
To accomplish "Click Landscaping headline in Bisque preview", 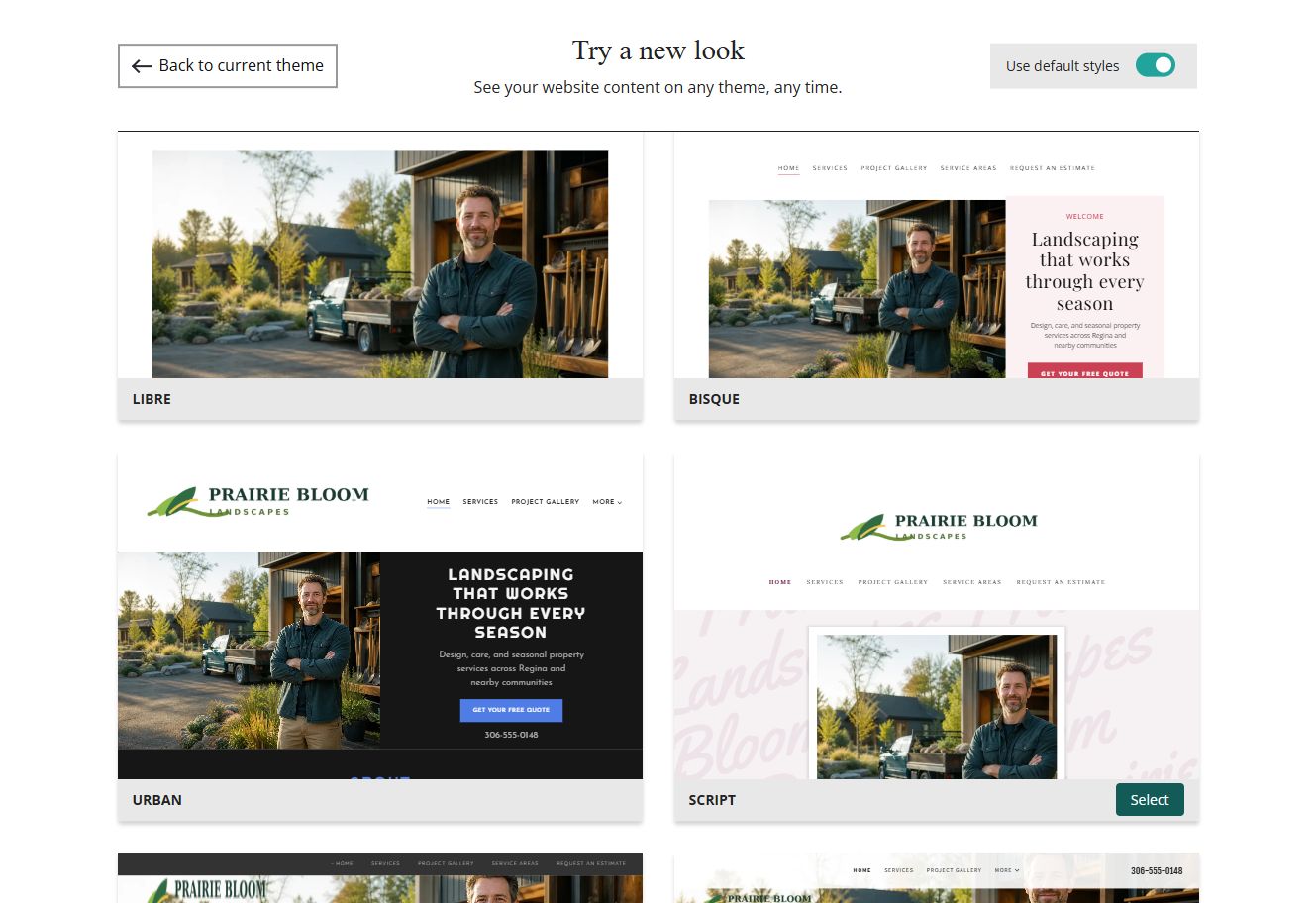I will [x=1084, y=271].
